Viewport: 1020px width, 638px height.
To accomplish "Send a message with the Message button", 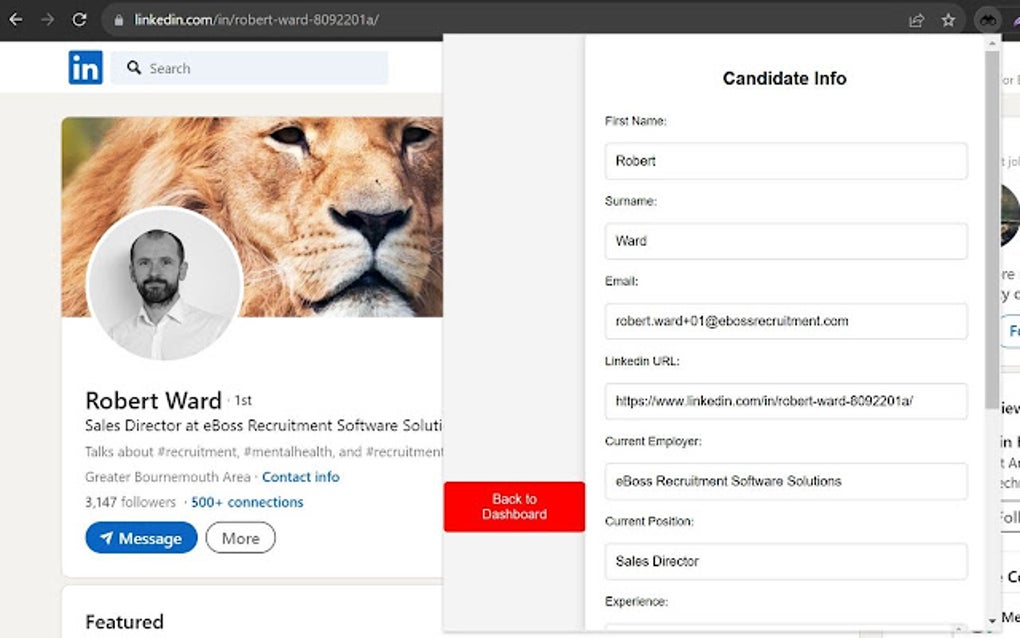I will pyautogui.click(x=141, y=538).
